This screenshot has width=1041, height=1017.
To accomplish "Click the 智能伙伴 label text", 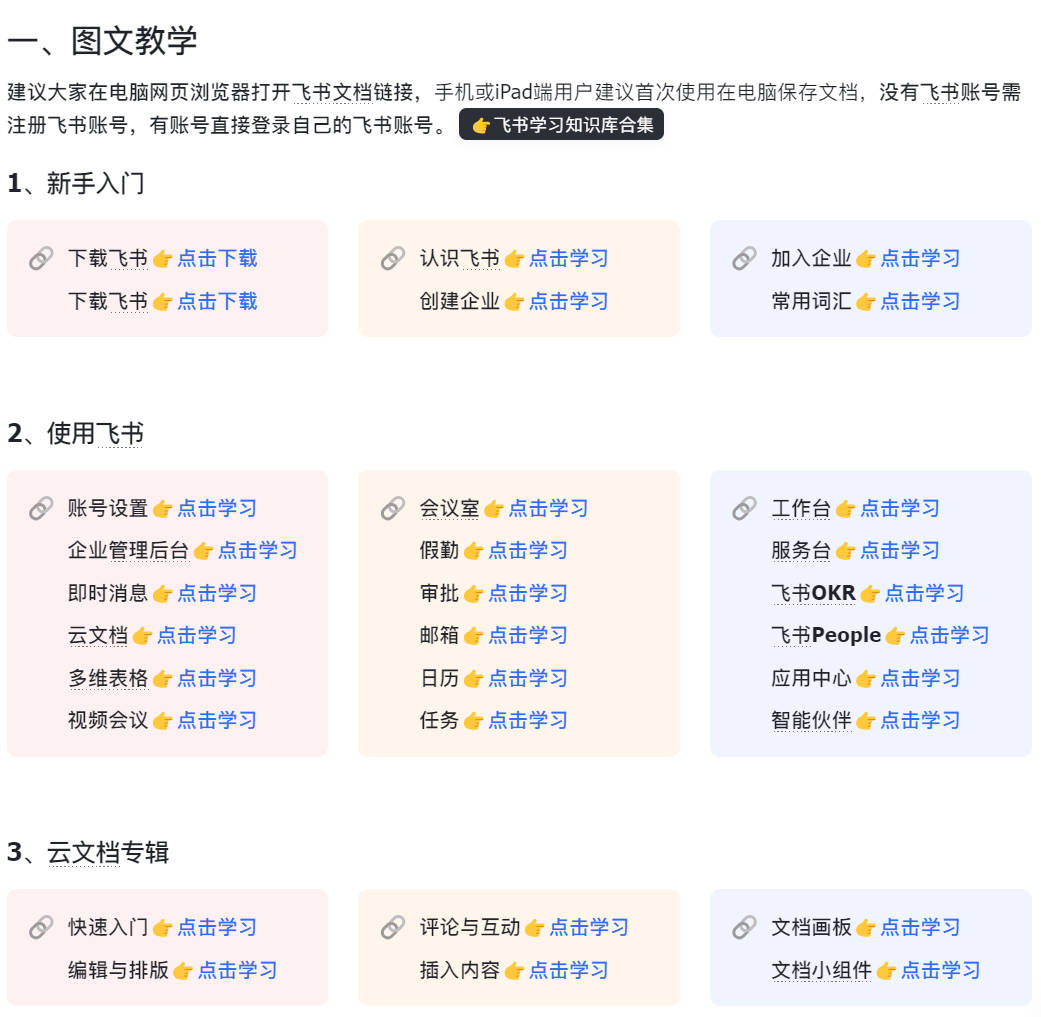I will point(811,720).
